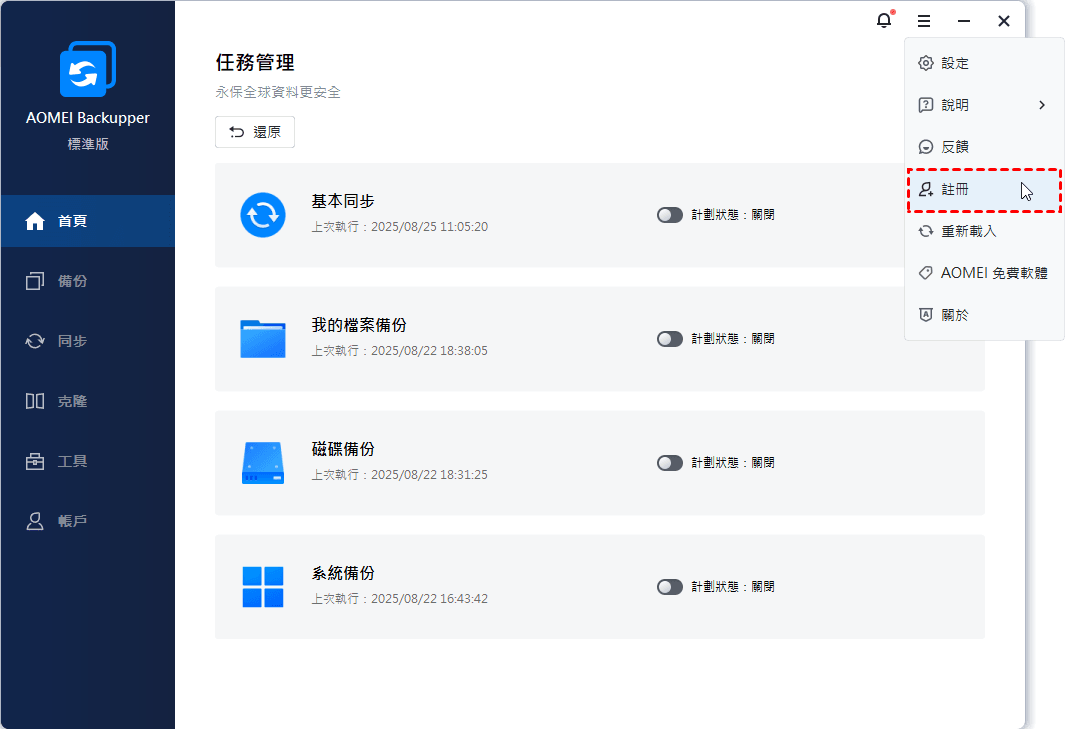1077x729 pixels.
Task: Click the AOMEI Backupper logo icon
Action: (x=87, y=69)
